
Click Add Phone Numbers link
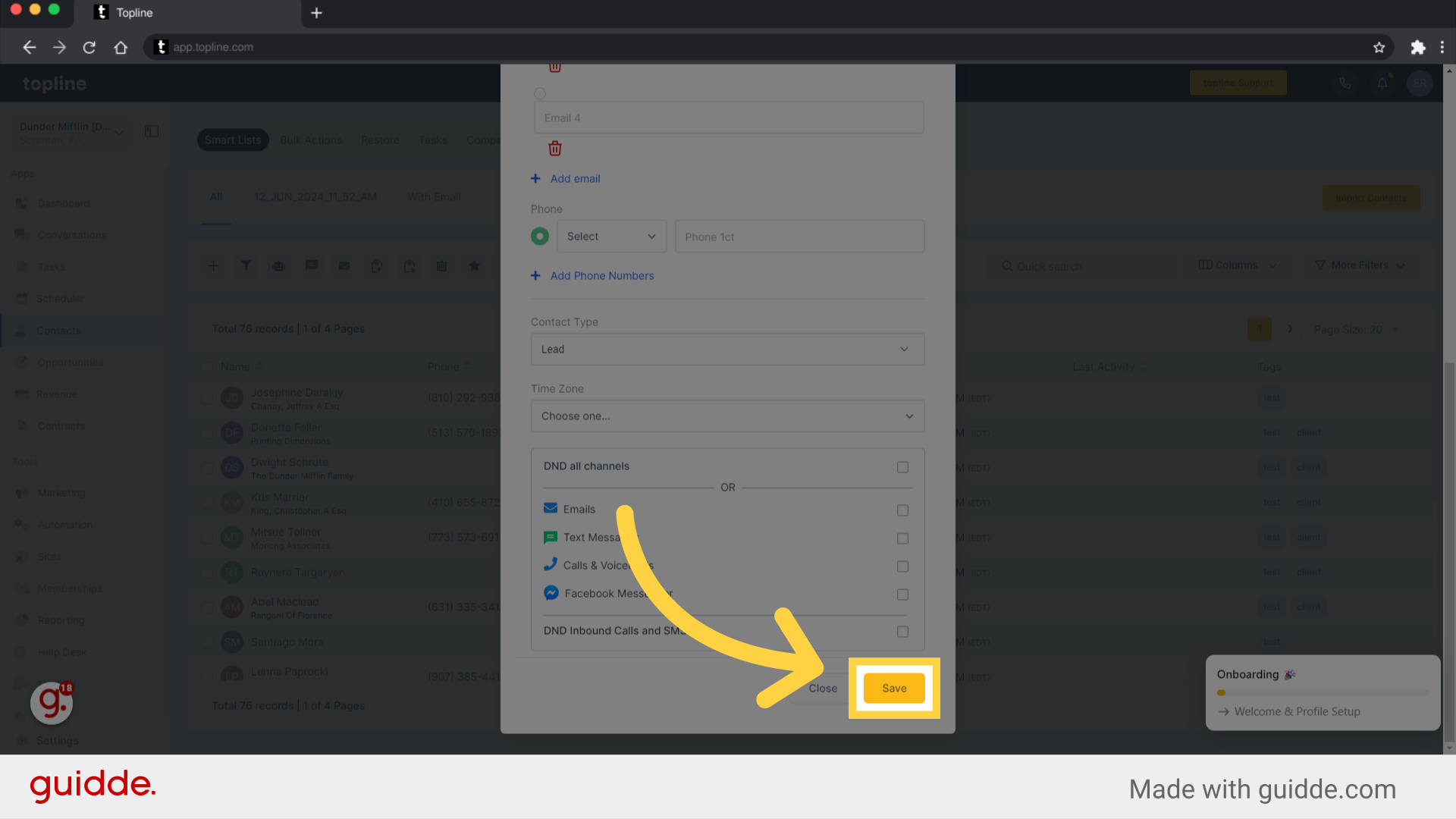[x=601, y=276]
